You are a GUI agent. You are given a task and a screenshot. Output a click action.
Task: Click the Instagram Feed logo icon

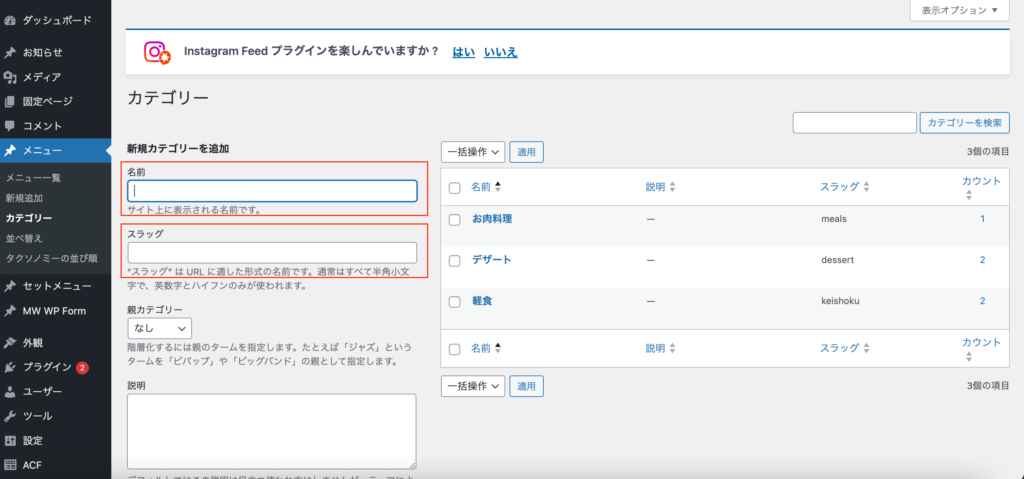pos(157,52)
